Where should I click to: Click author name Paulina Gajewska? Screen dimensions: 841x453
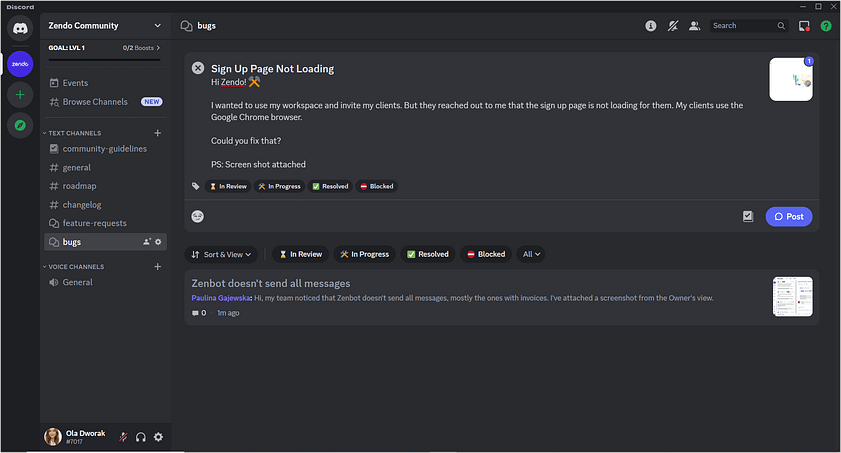[x=221, y=298]
